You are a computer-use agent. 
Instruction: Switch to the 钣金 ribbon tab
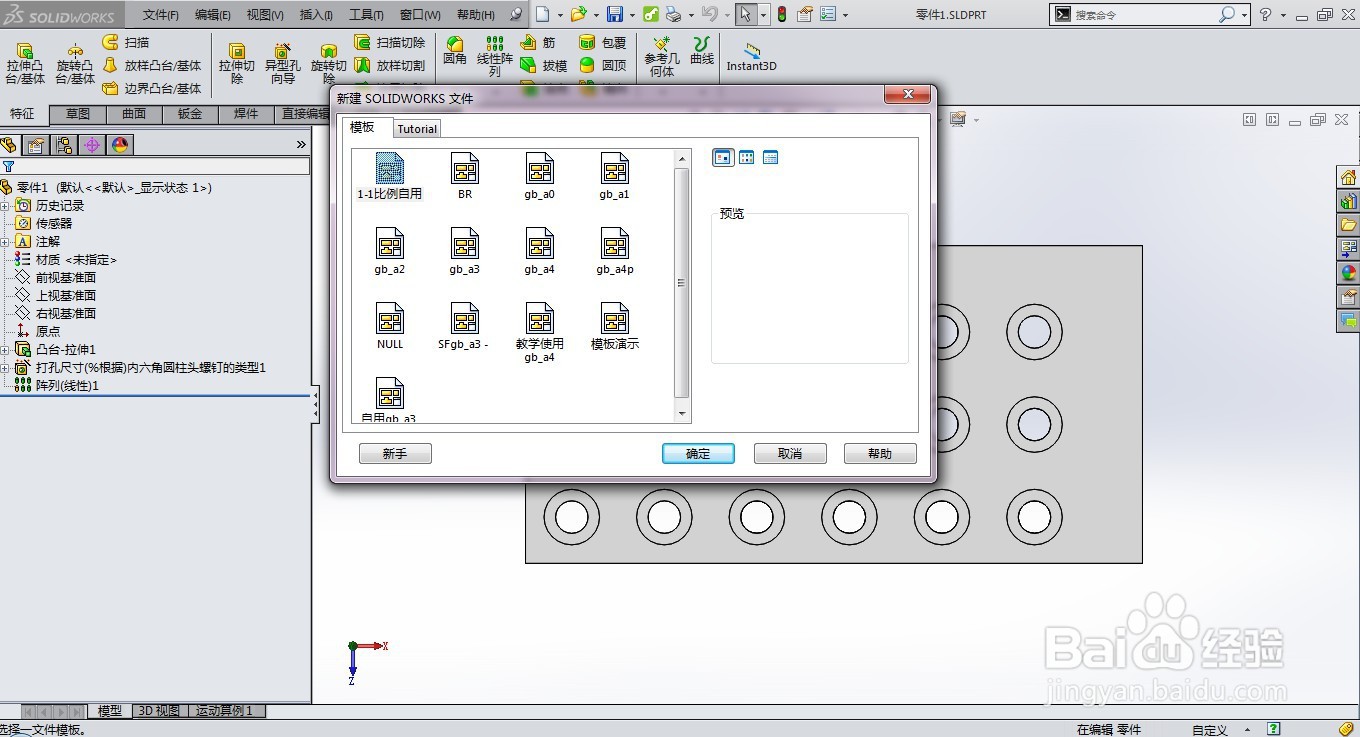(x=190, y=114)
